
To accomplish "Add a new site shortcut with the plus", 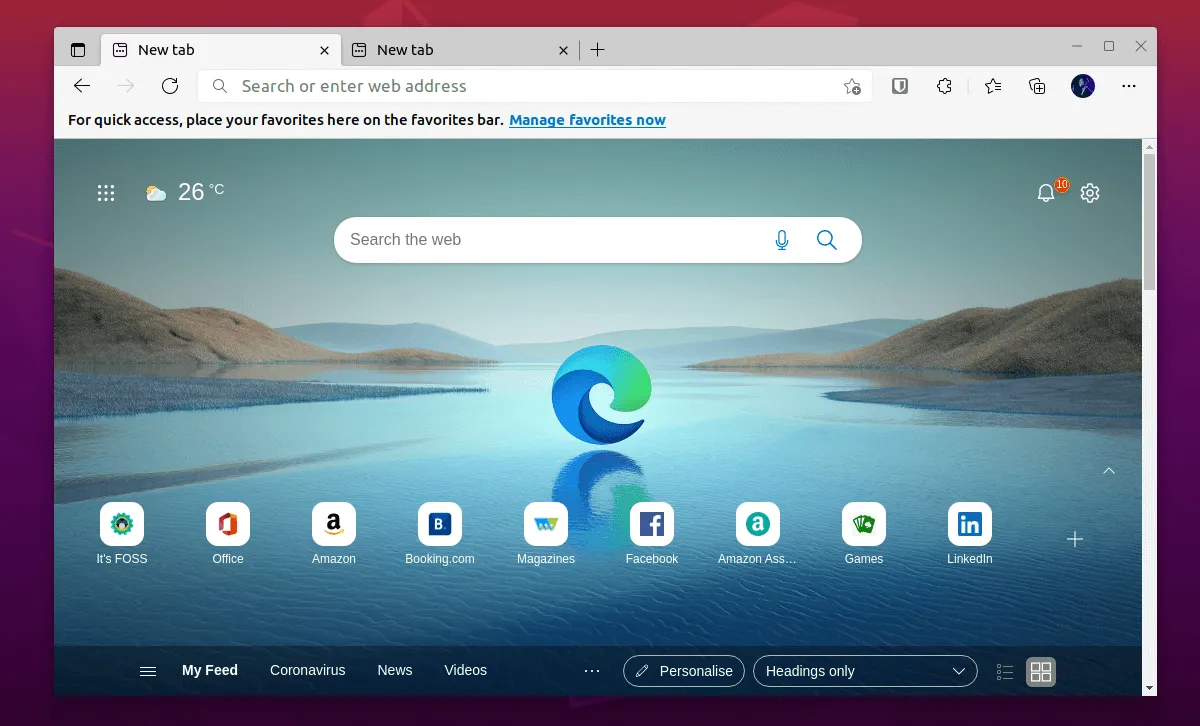I will click(x=1075, y=539).
